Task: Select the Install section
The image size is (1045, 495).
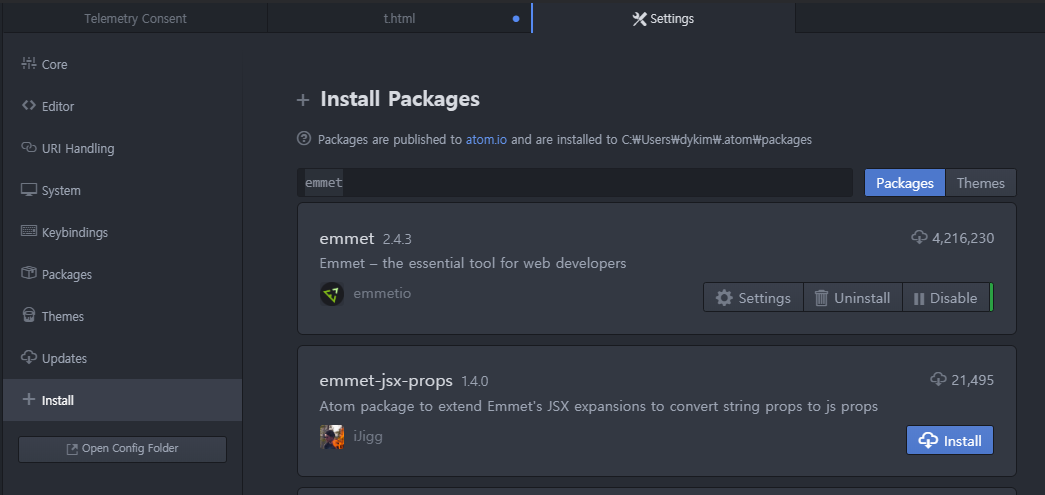Action: click(57, 401)
